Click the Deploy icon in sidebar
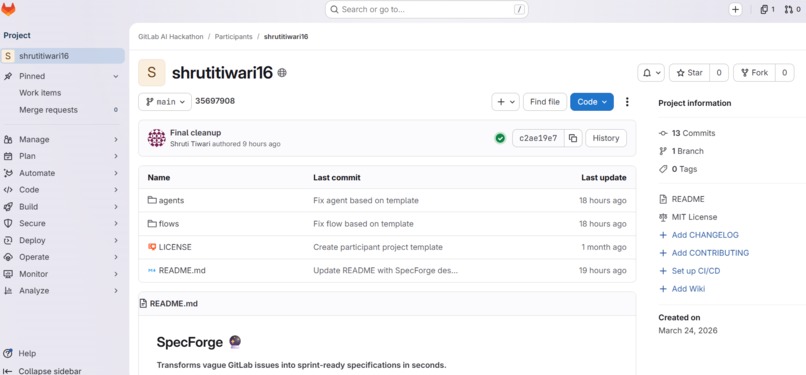Viewport: 806px width, 375px height. click(x=8, y=240)
